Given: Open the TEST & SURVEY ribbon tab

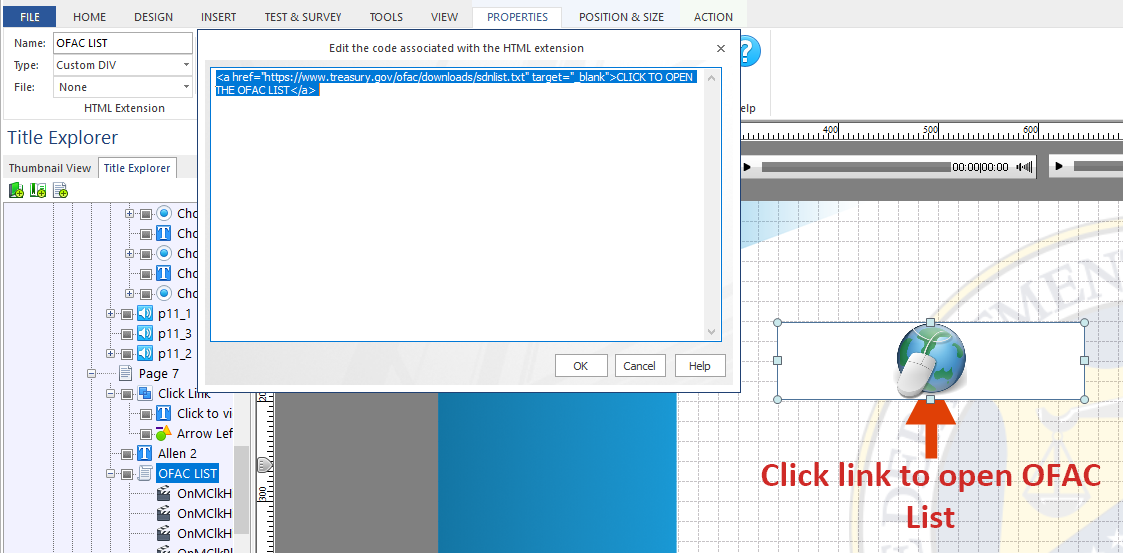Looking at the screenshot, I should point(303,16).
